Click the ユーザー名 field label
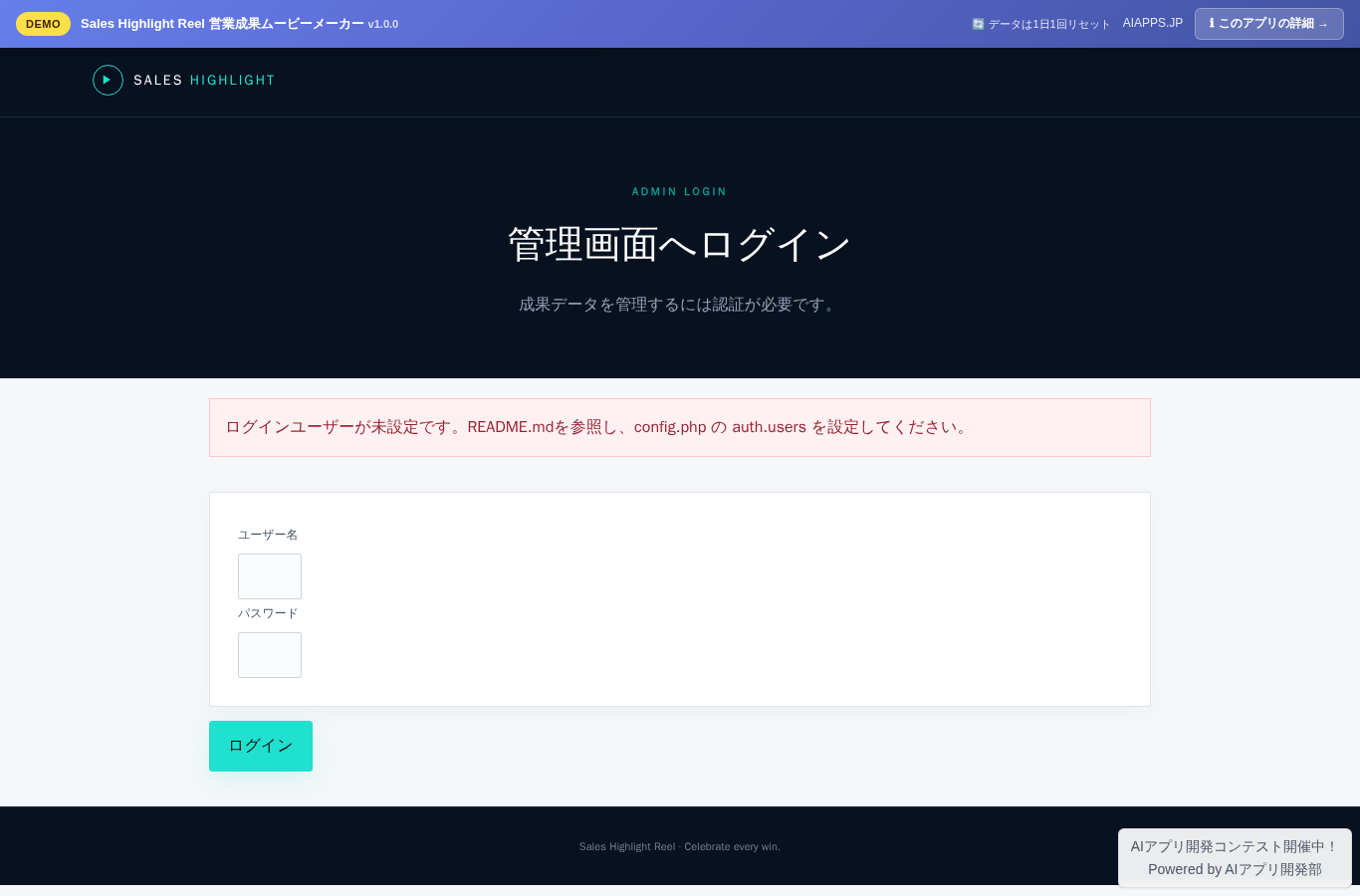The width and height of the screenshot is (1360, 896). tap(268, 535)
